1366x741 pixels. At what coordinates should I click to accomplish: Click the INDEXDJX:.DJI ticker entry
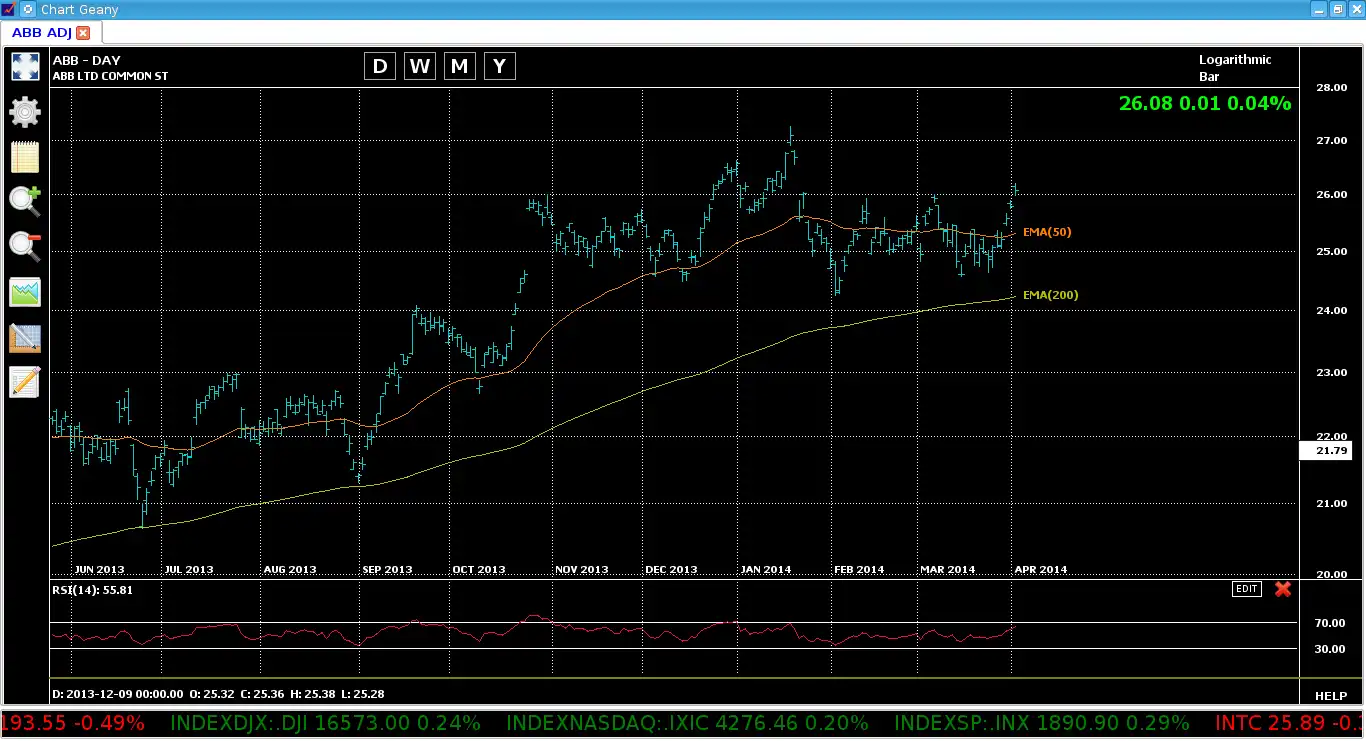[326, 722]
